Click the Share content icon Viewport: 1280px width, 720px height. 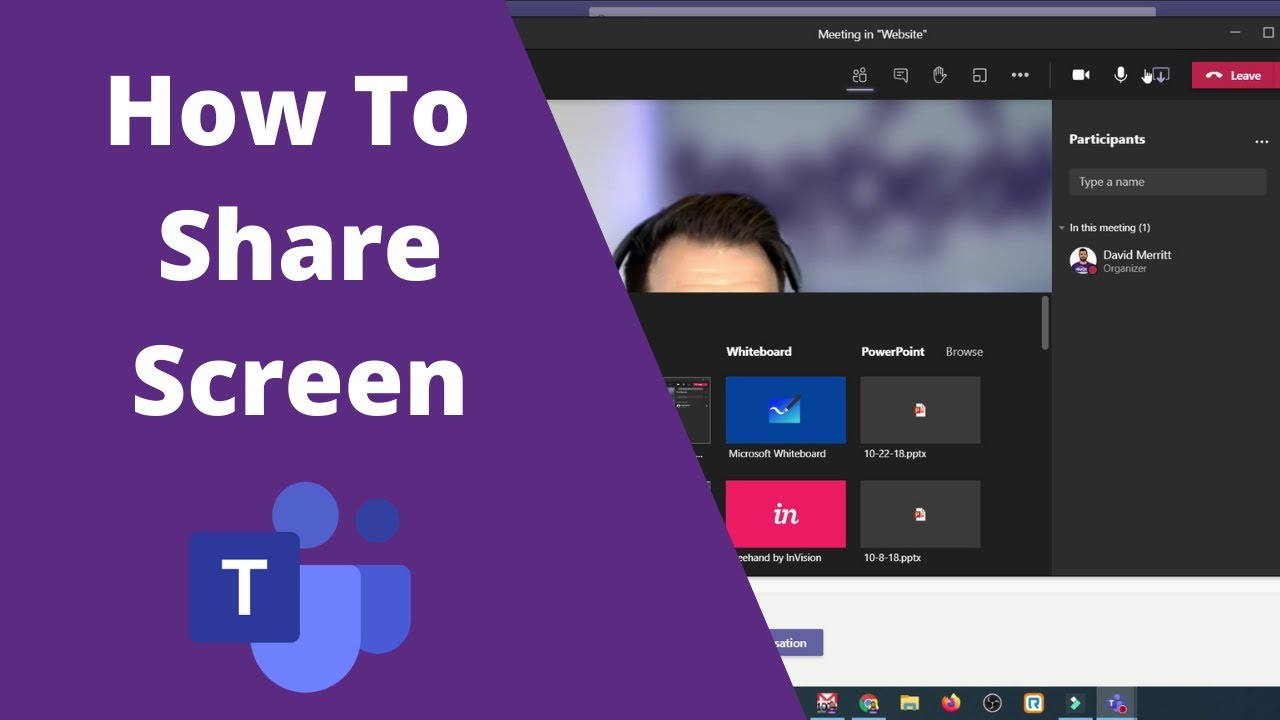tap(1160, 75)
